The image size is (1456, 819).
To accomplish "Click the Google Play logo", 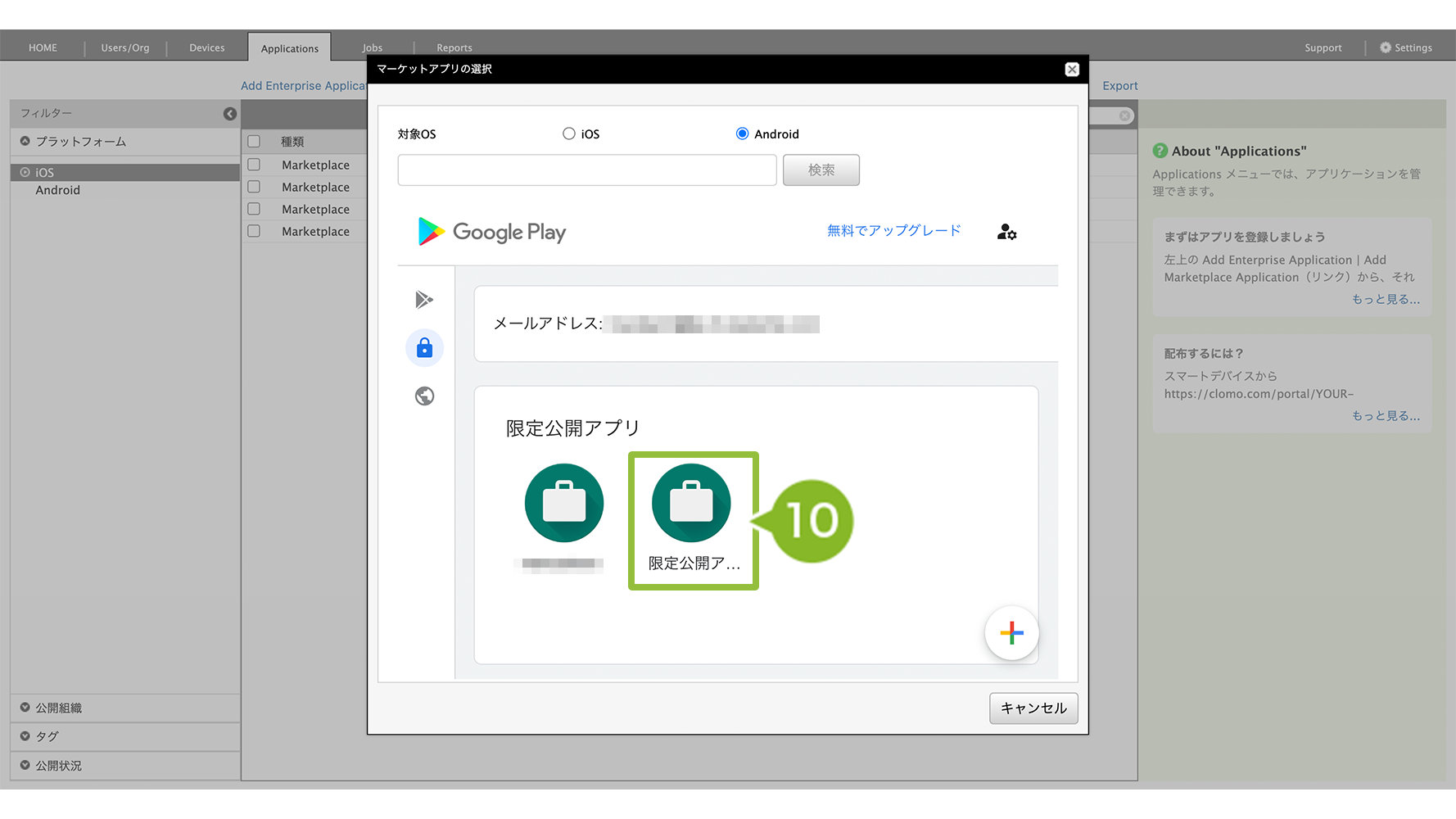I will click(492, 233).
